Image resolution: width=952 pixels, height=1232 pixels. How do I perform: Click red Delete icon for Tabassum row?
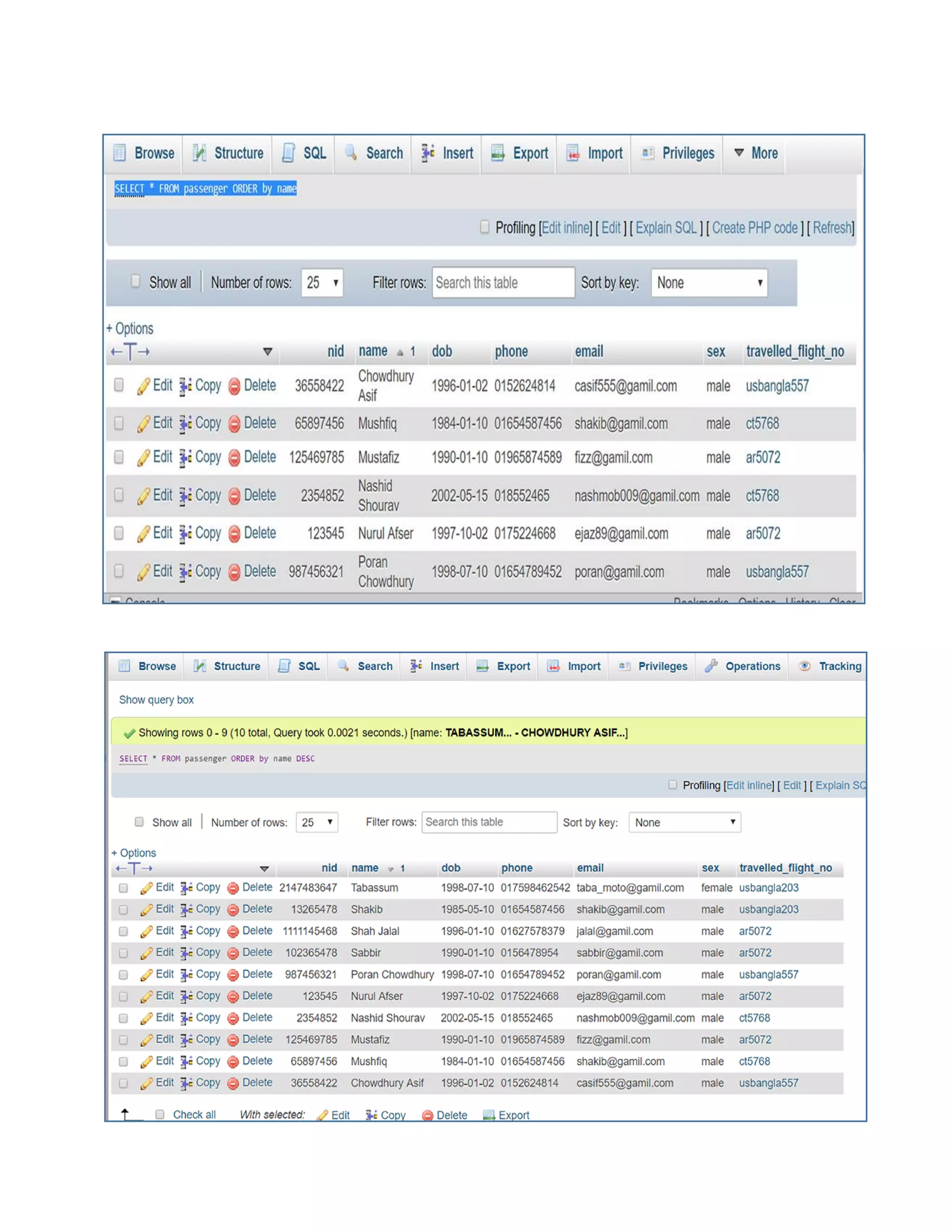tap(232, 888)
